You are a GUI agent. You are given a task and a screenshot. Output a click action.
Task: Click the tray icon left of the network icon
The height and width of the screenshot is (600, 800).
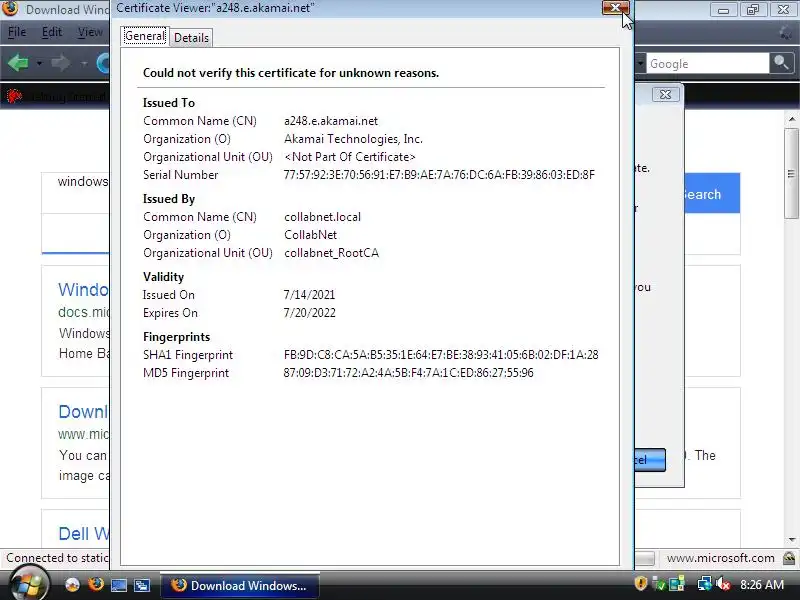677,584
